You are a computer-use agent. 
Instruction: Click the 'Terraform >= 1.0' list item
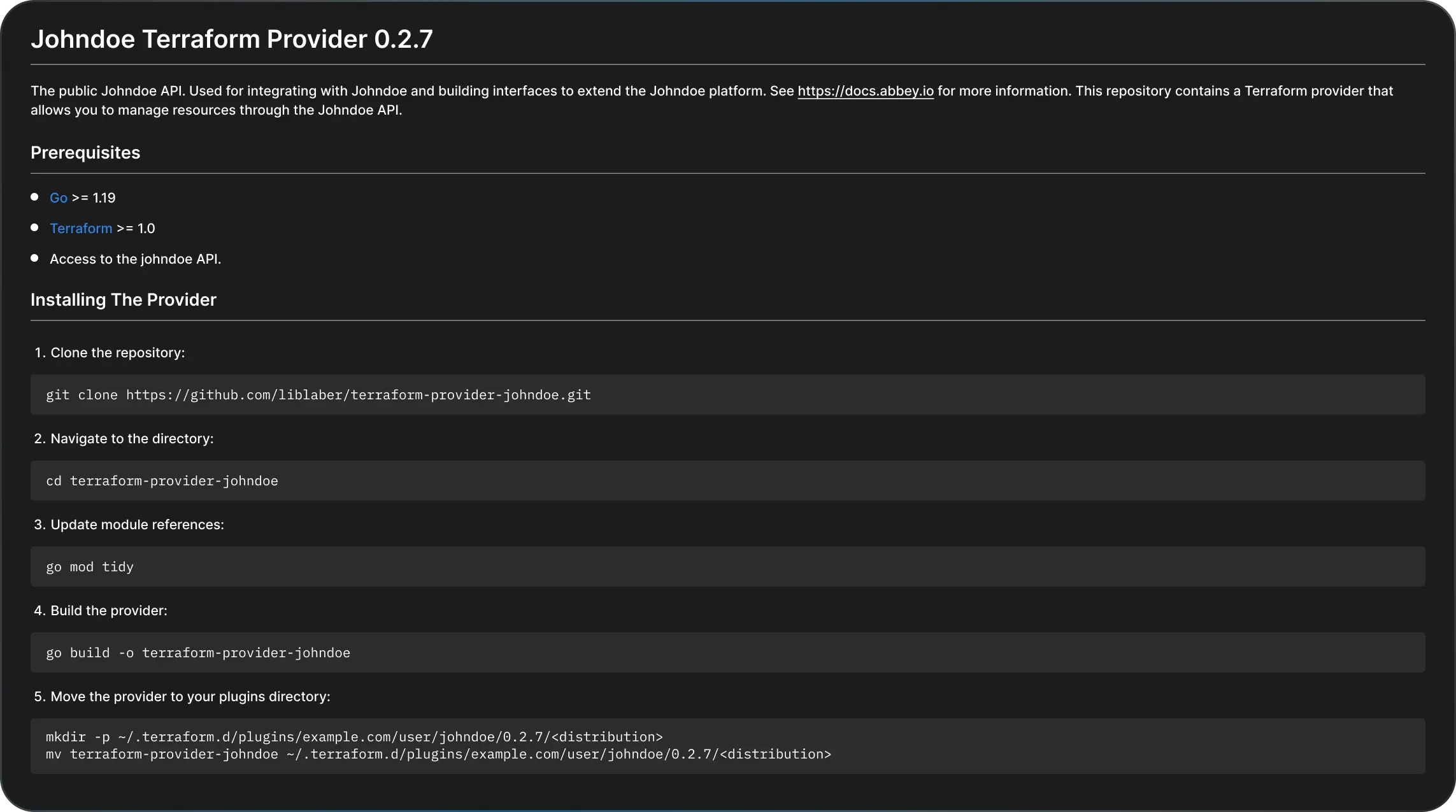102,228
